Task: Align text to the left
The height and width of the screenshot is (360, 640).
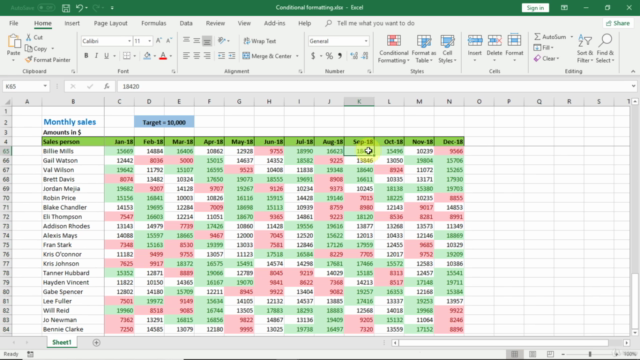Action: pyautogui.click(x=186, y=56)
